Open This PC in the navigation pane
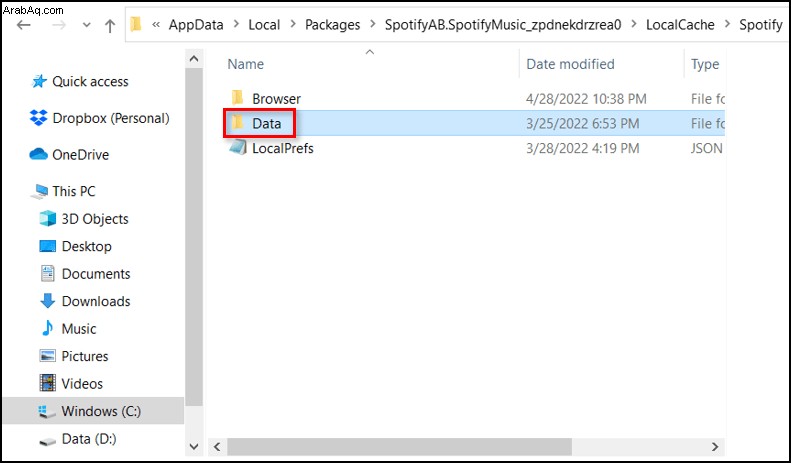The width and height of the screenshot is (791, 463). 74,191
